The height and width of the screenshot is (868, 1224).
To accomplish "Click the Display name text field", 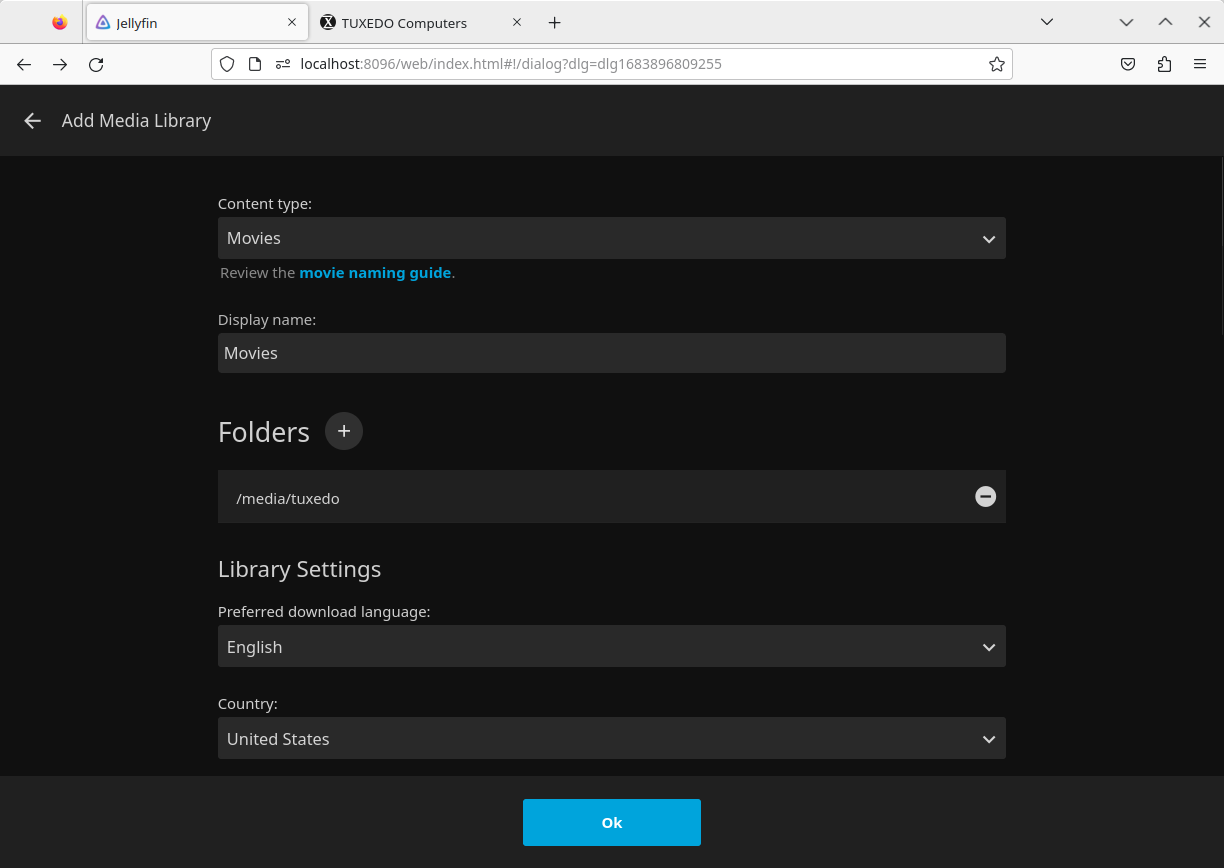I will coord(611,353).
